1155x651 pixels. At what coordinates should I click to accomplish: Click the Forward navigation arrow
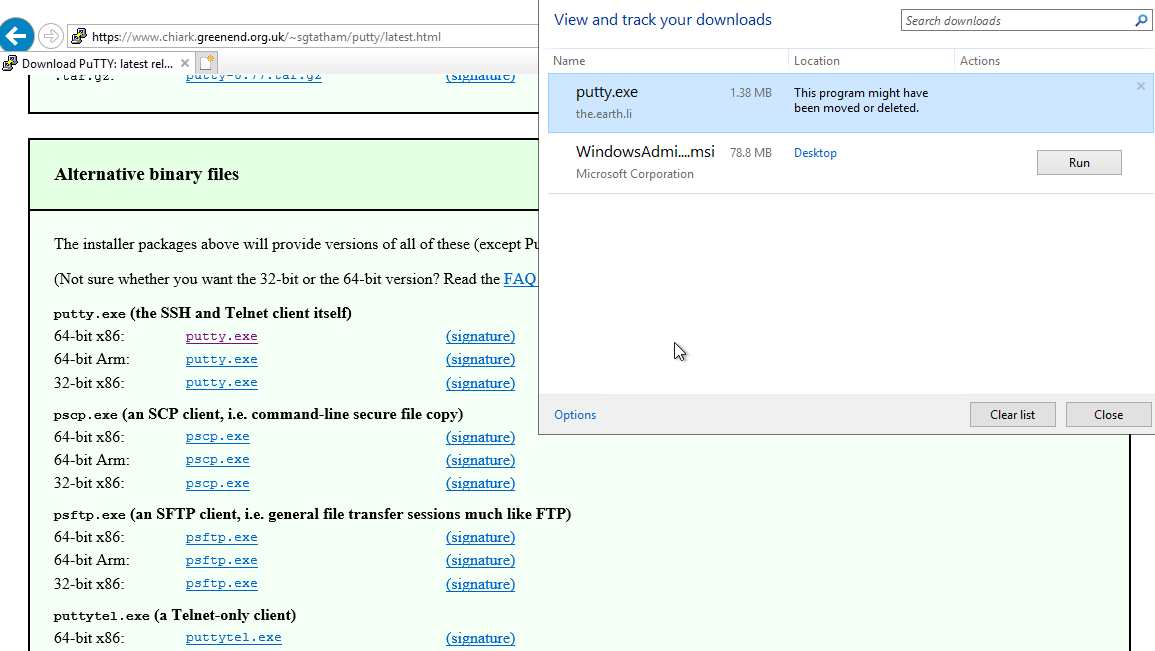[50, 37]
